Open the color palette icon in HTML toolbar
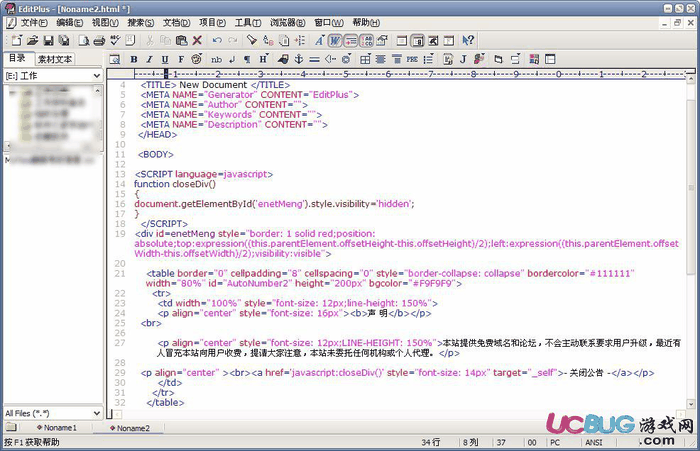700x451 pixels. (196, 59)
